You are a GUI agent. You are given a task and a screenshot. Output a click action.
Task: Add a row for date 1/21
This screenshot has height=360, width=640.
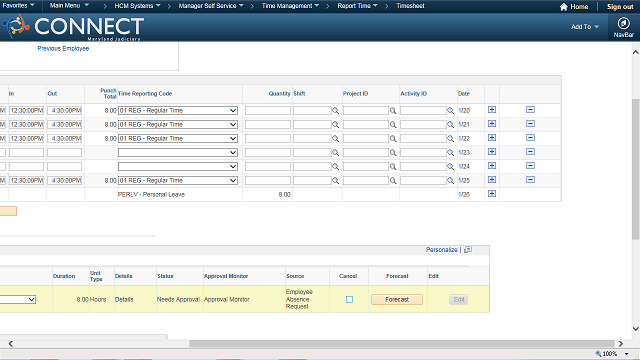[492, 124]
